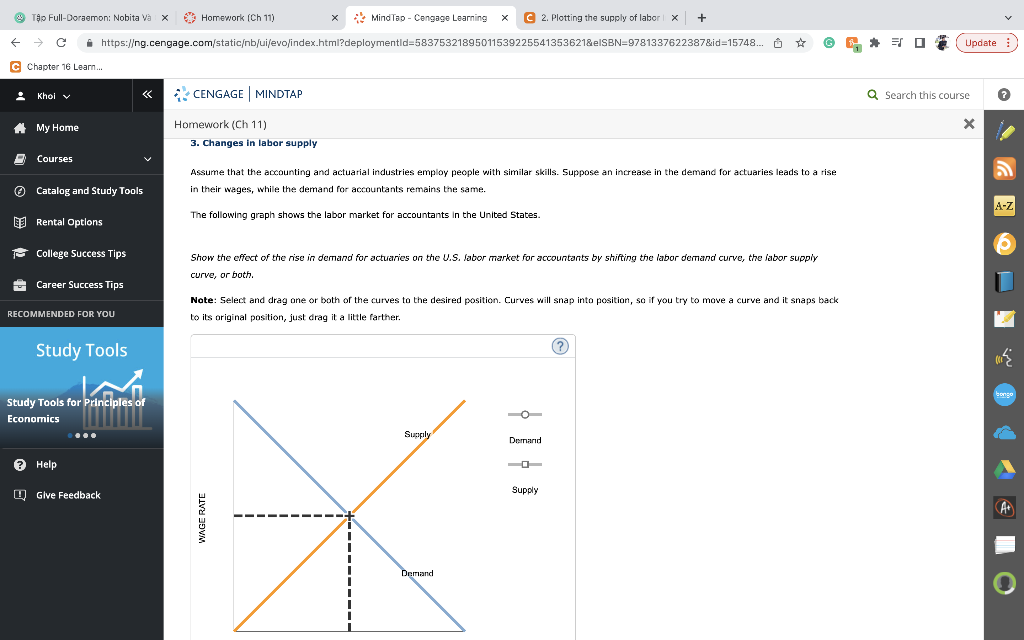Open the Khoi user account dropdown
The width and height of the screenshot is (1024, 640).
(49, 95)
